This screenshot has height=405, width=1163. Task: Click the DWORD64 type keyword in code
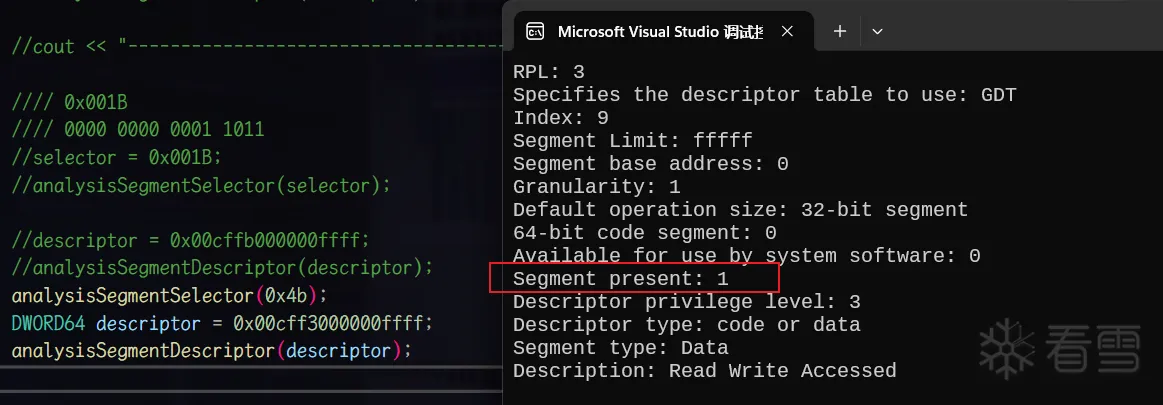click(50, 323)
